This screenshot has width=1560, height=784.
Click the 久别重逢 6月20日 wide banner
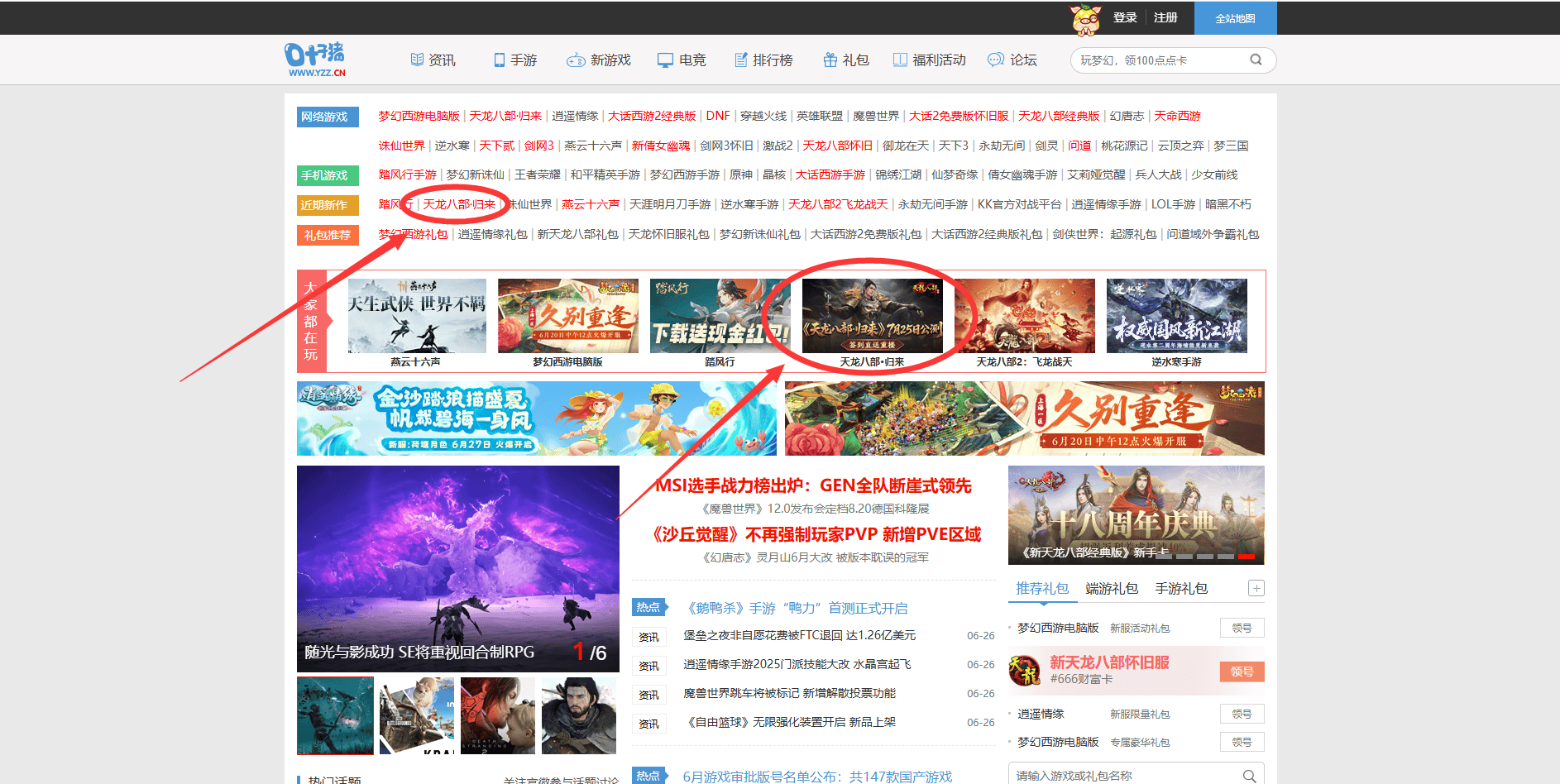[x=1025, y=418]
